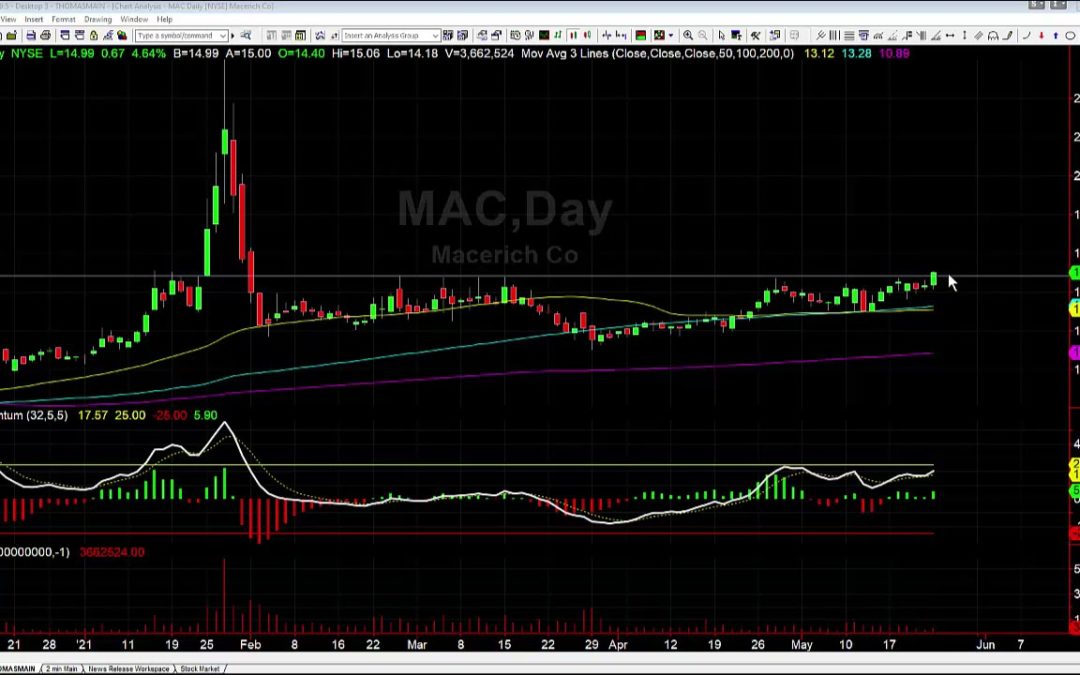Select the ellipse drawing tool
Viewport: 1080px width, 675px height.
1070,34
